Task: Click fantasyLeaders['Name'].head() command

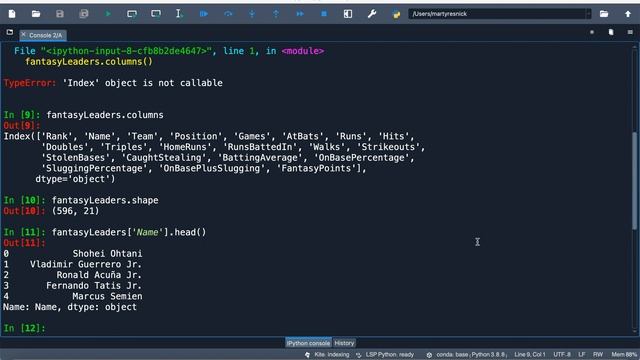Action: coord(129,232)
